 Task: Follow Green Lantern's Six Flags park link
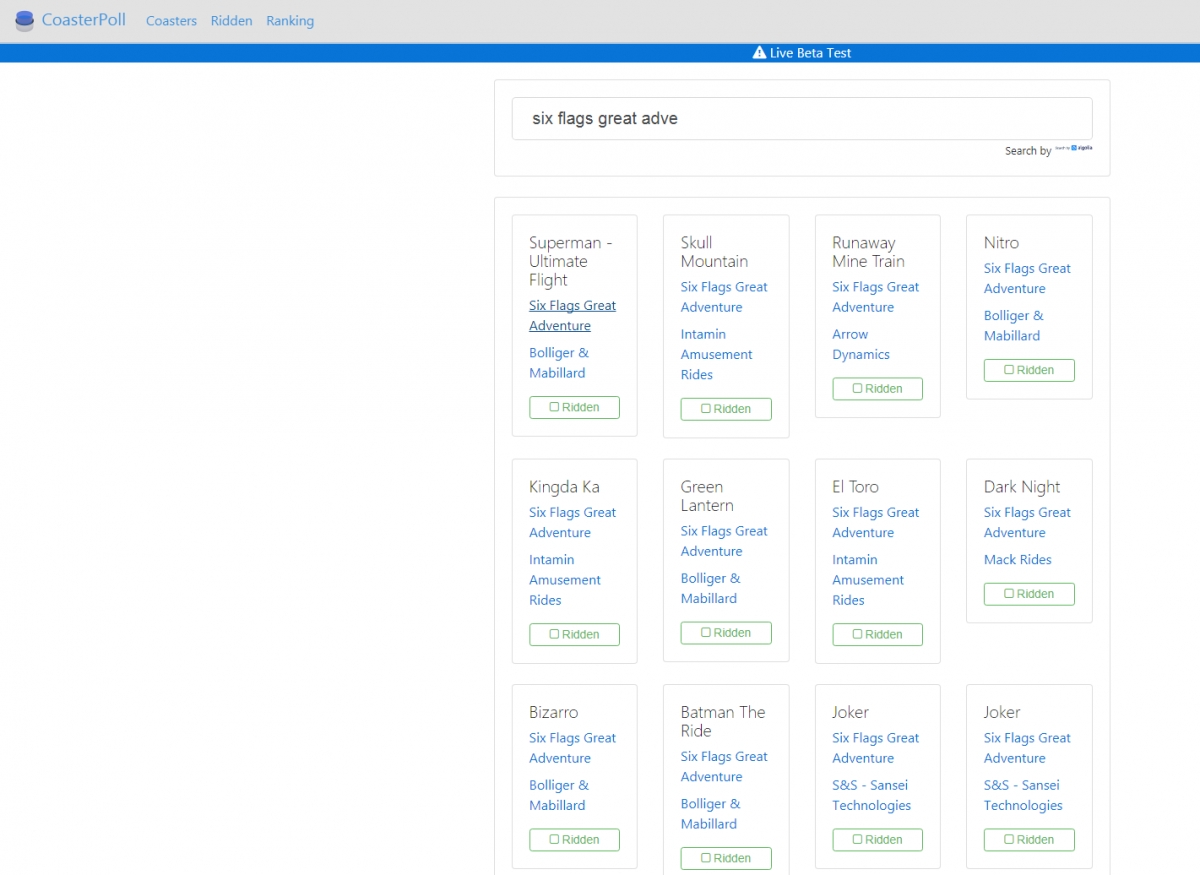[x=724, y=541]
